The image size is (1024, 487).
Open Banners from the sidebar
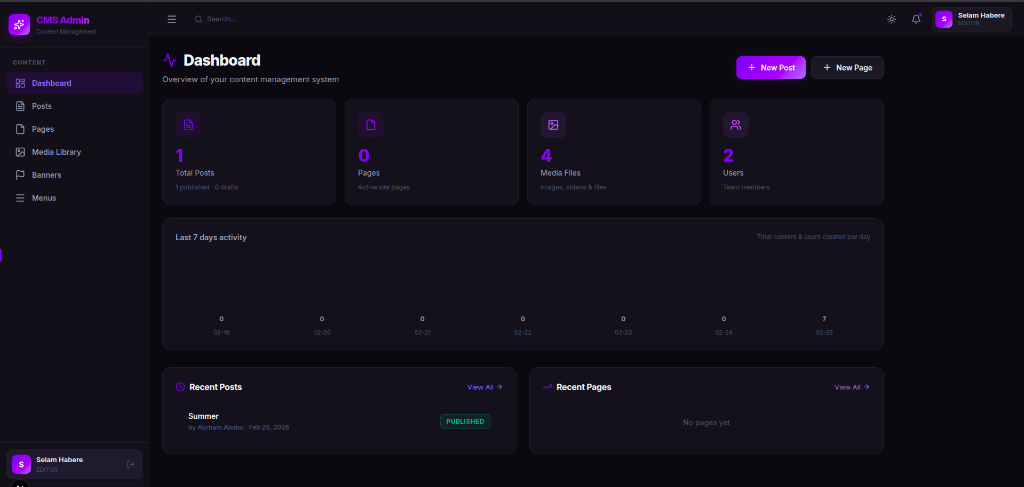tap(74, 175)
